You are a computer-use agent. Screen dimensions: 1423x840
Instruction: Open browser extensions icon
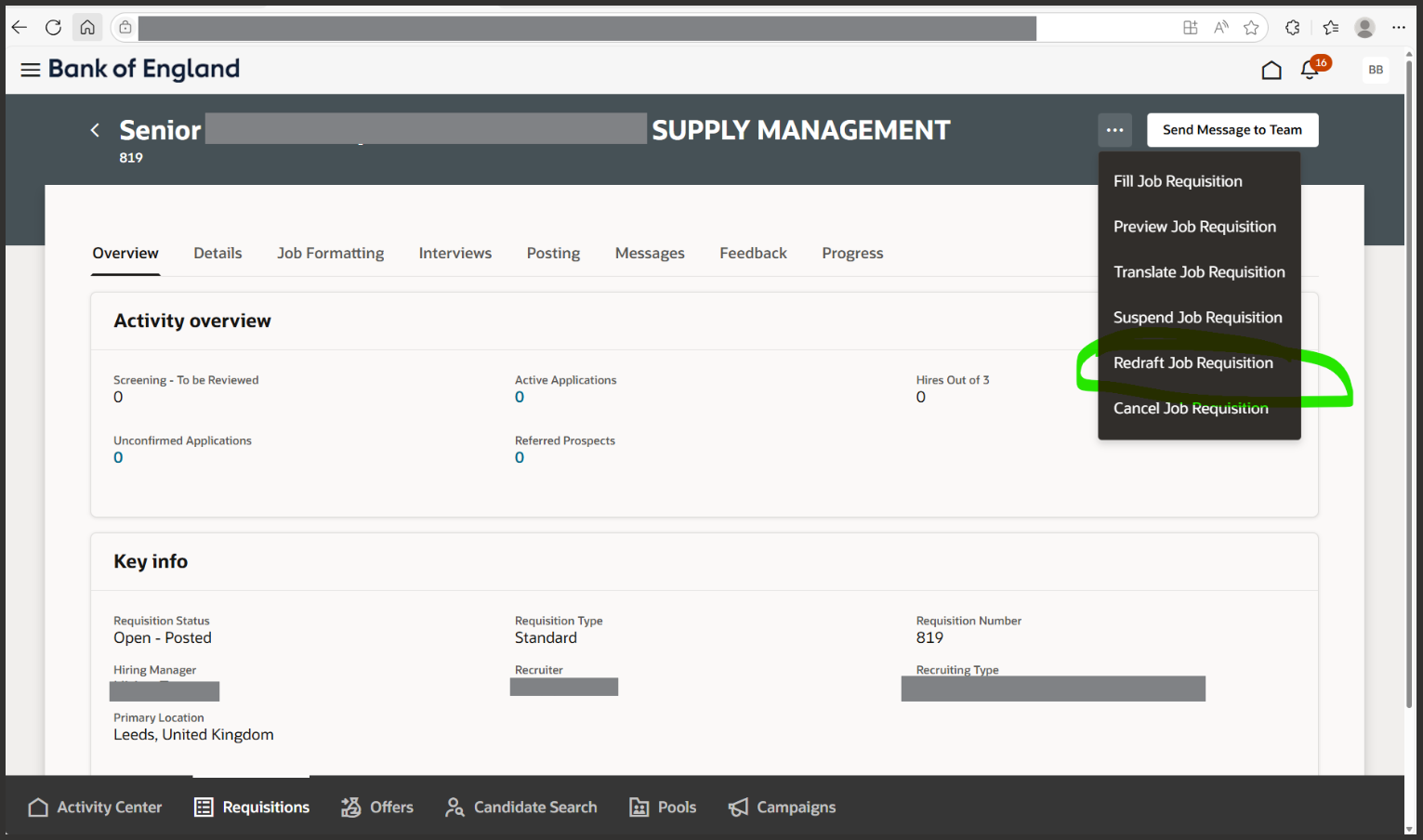[x=1293, y=28]
